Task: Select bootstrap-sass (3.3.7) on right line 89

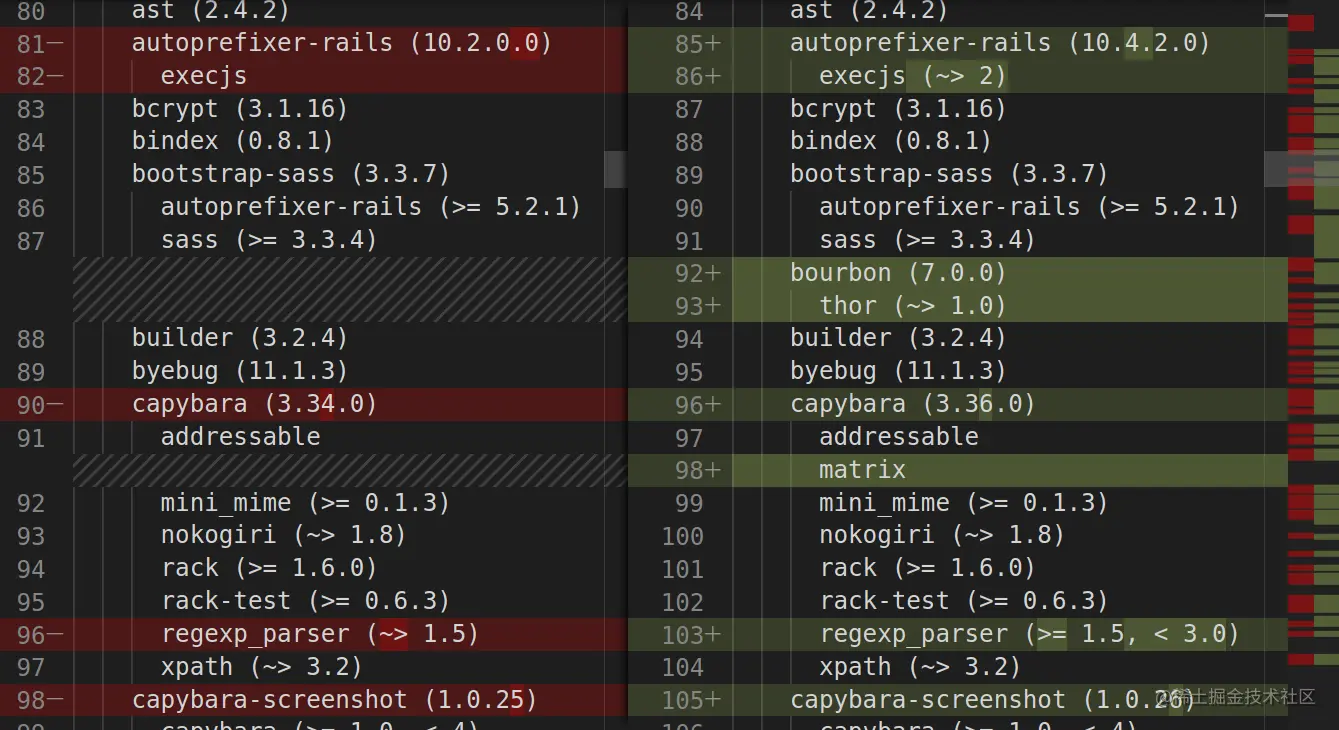Action: [x=949, y=174]
